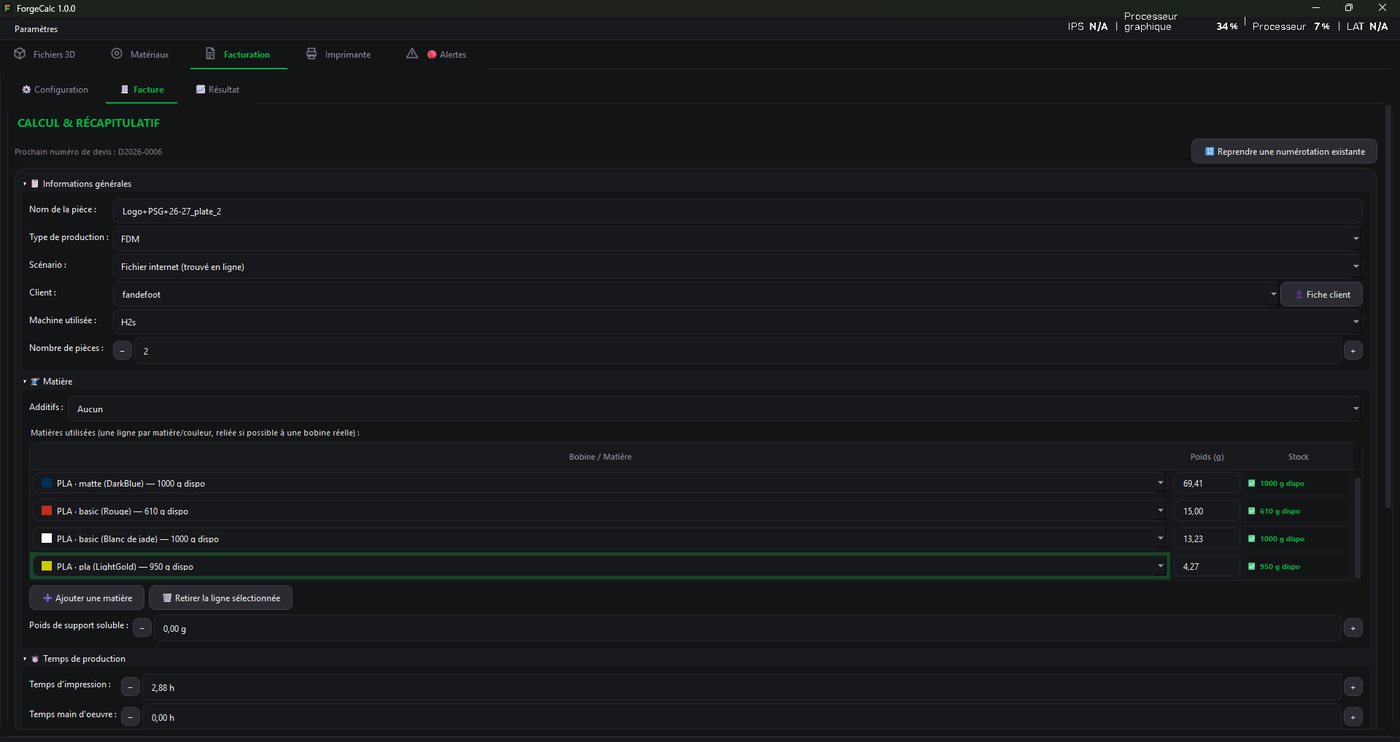Open the Paramètres menu
The width and height of the screenshot is (1400, 742).
pos(36,29)
